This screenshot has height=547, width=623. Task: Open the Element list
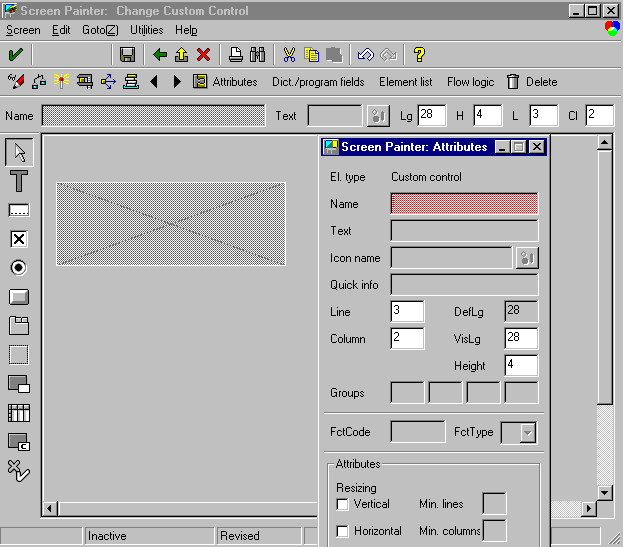(x=405, y=82)
